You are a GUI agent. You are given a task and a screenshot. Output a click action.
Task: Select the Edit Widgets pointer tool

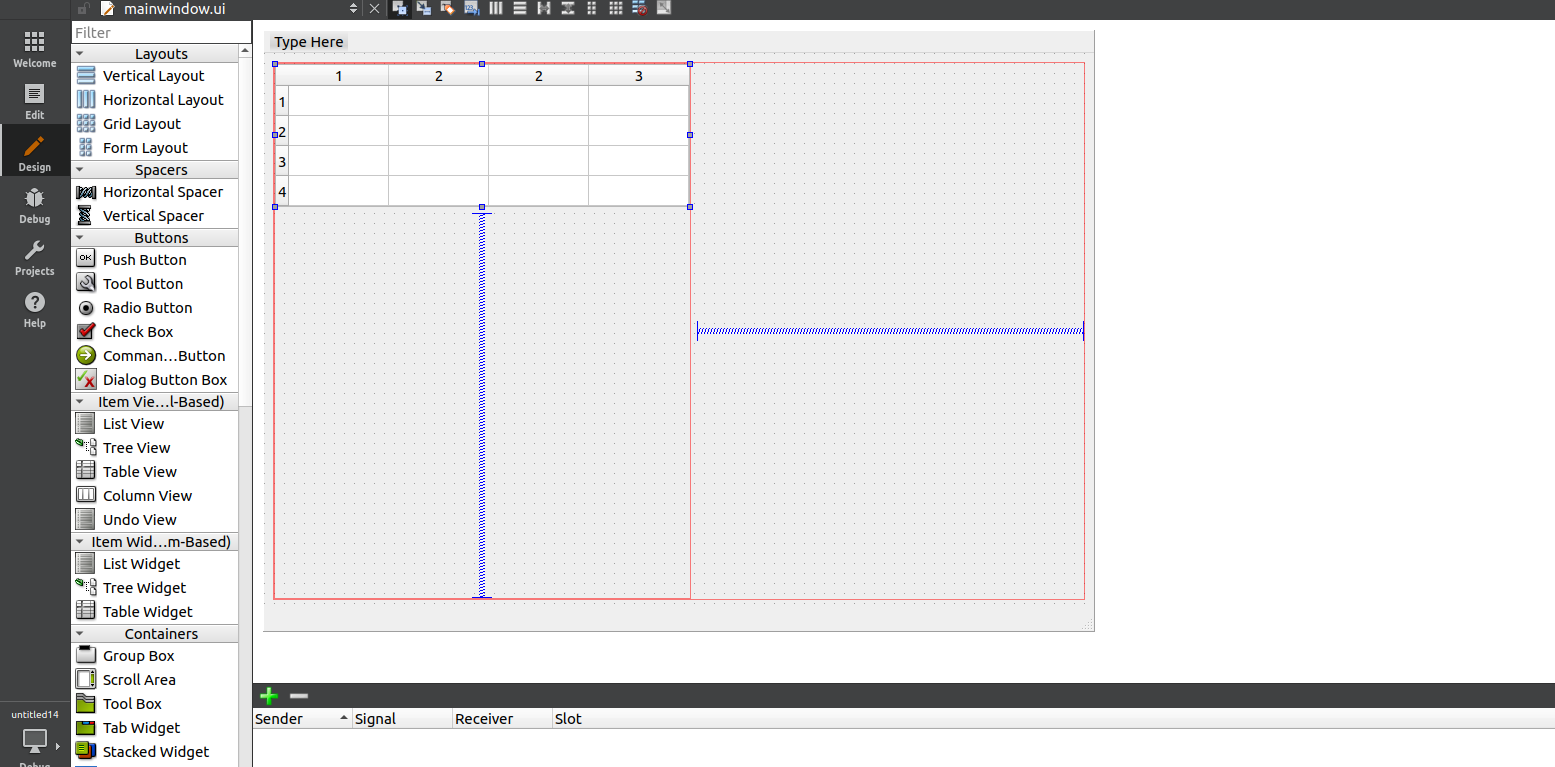399,8
